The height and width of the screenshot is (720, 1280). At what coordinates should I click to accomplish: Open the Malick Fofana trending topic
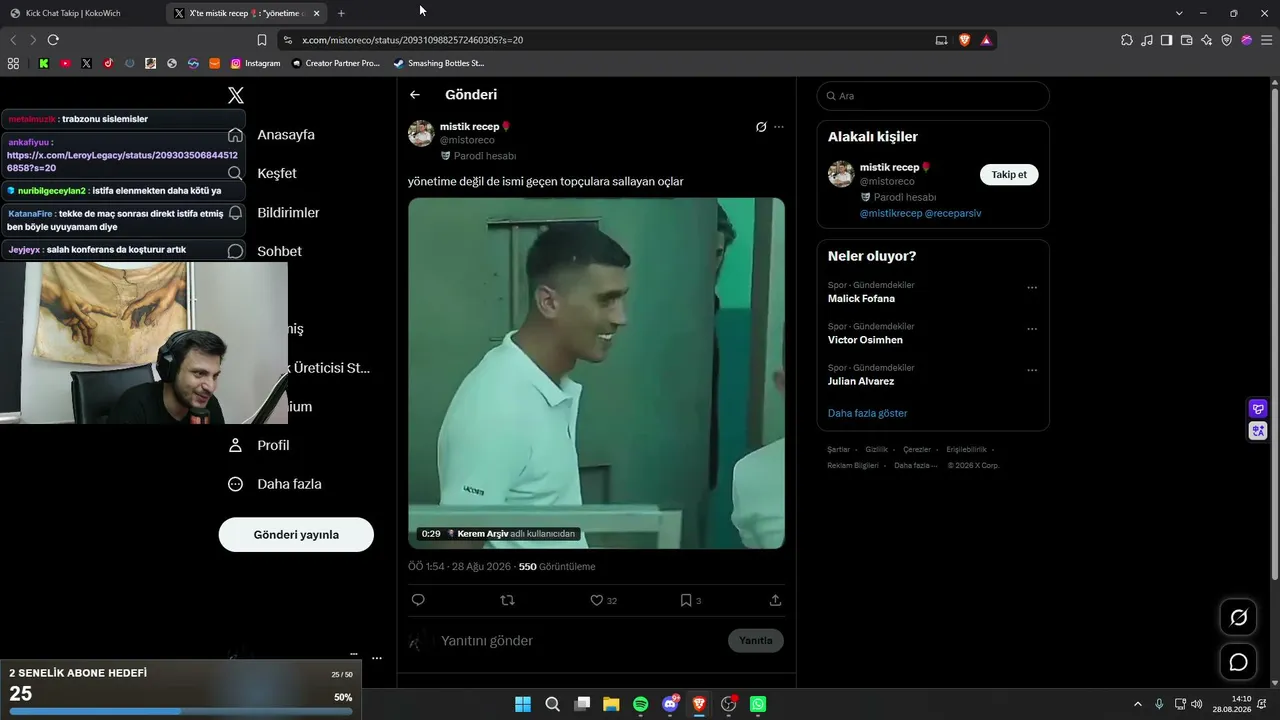(861, 299)
